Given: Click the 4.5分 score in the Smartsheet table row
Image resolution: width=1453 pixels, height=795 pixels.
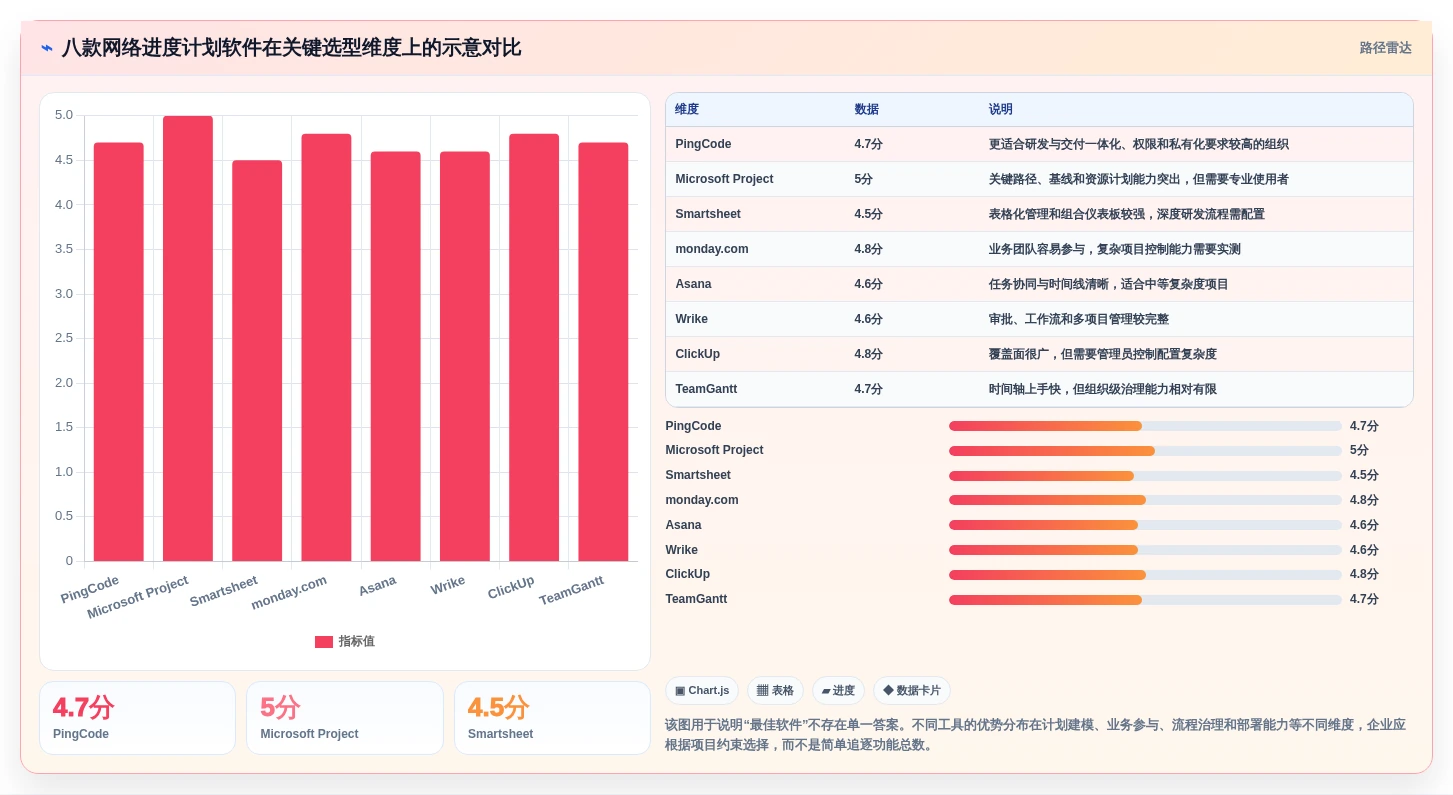Looking at the screenshot, I should [x=868, y=214].
